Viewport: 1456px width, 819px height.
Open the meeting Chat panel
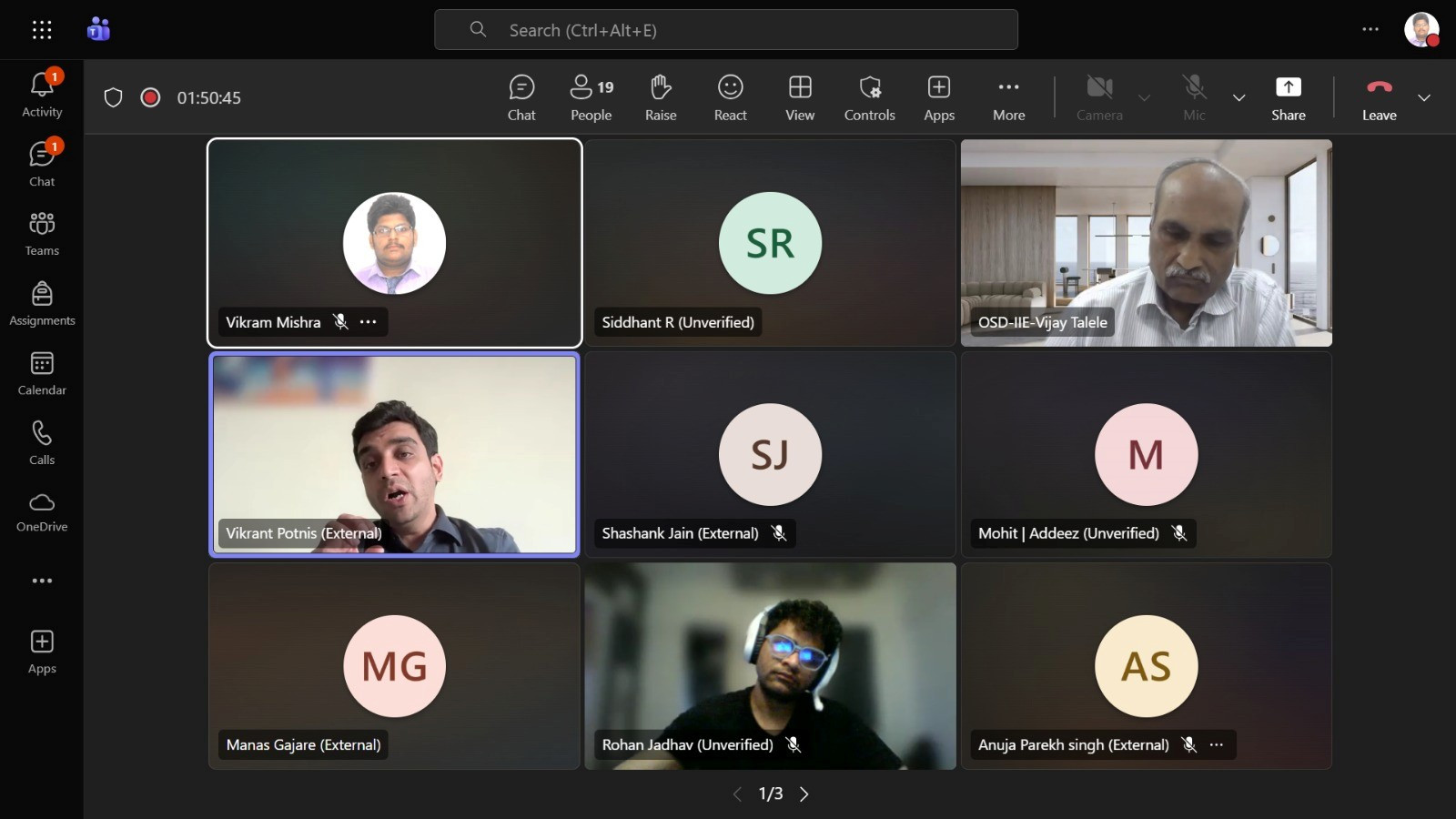coord(521,97)
